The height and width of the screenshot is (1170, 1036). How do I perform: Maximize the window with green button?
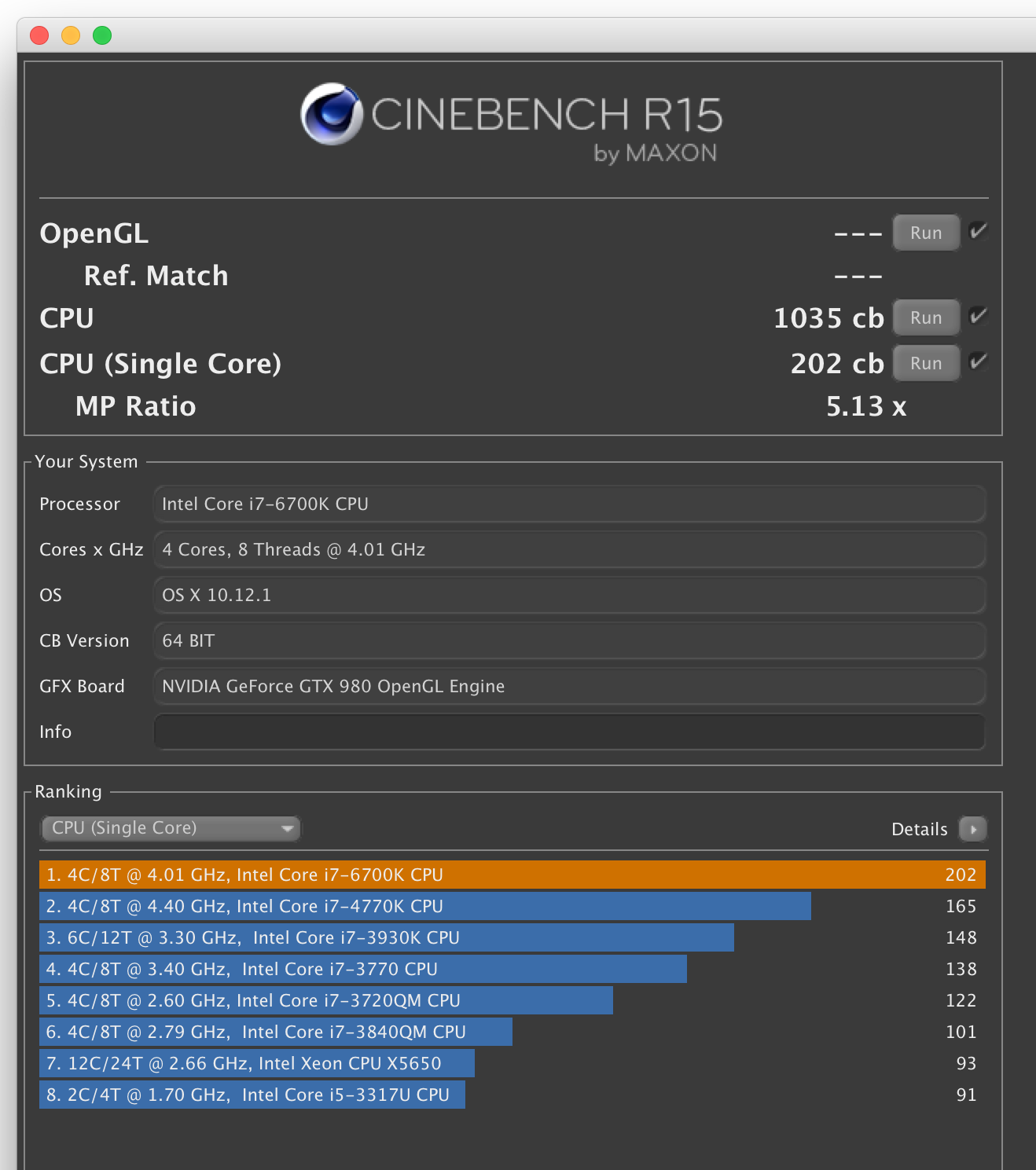tap(102, 35)
